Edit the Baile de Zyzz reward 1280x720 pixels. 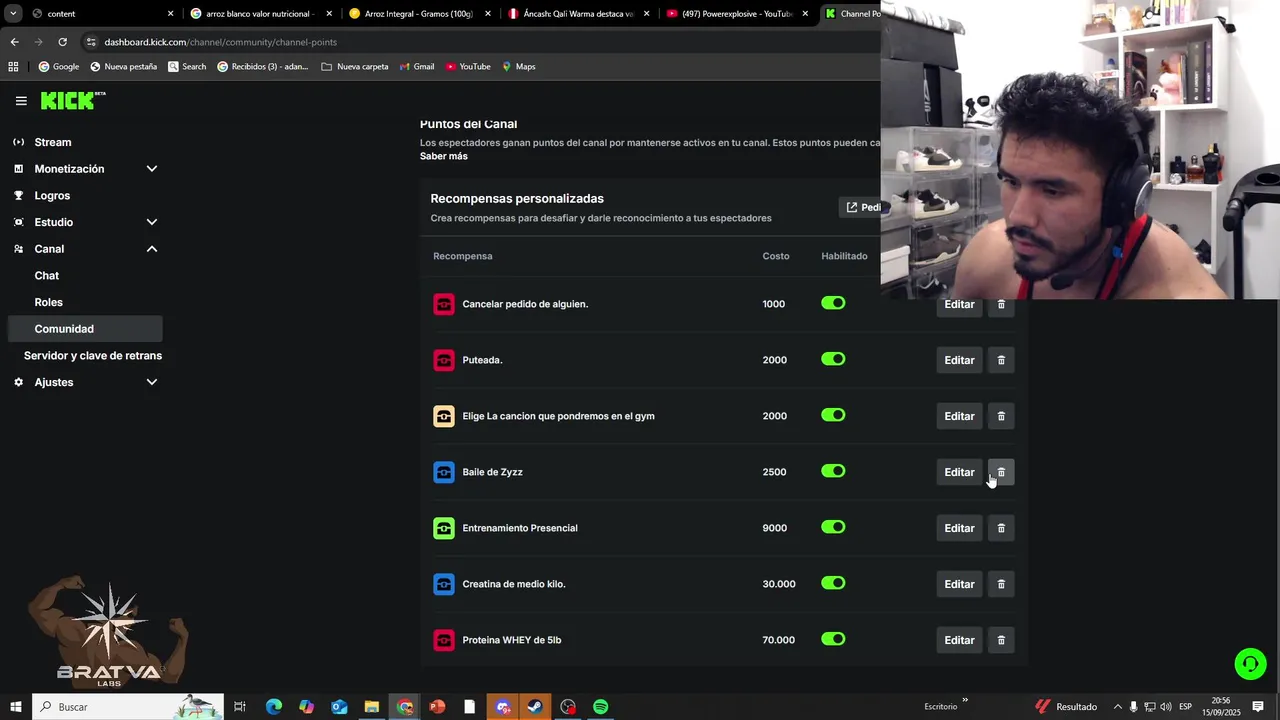(x=959, y=472)
